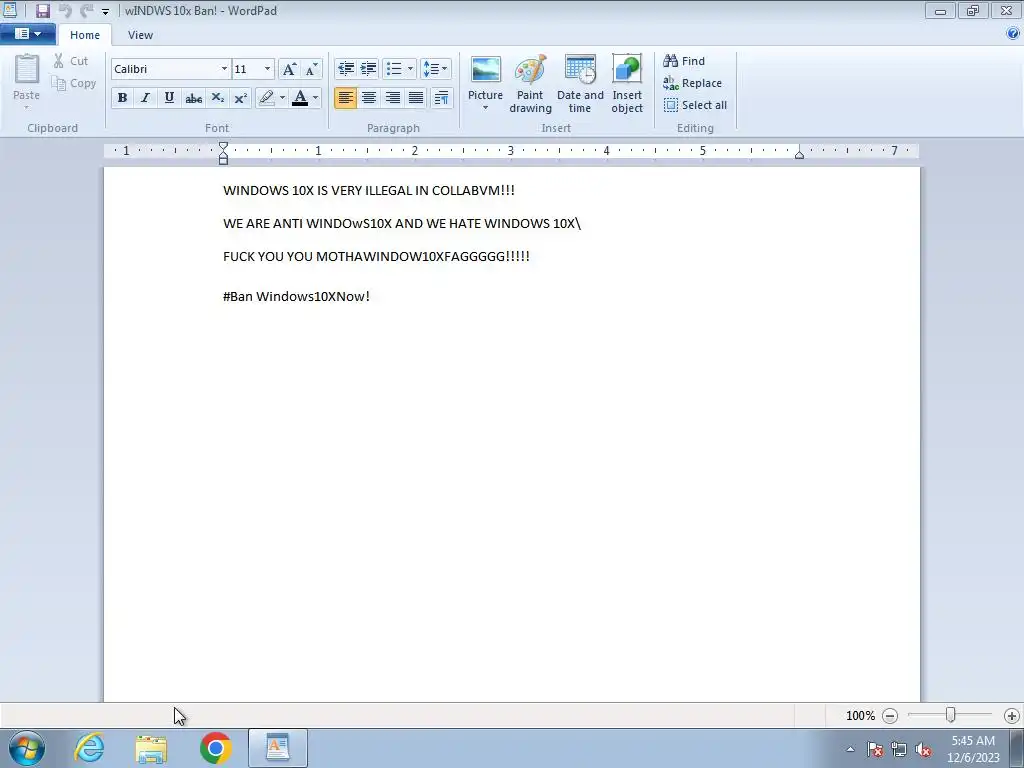
Task: Apply the black font color A
Action: (x=300, y=98)
